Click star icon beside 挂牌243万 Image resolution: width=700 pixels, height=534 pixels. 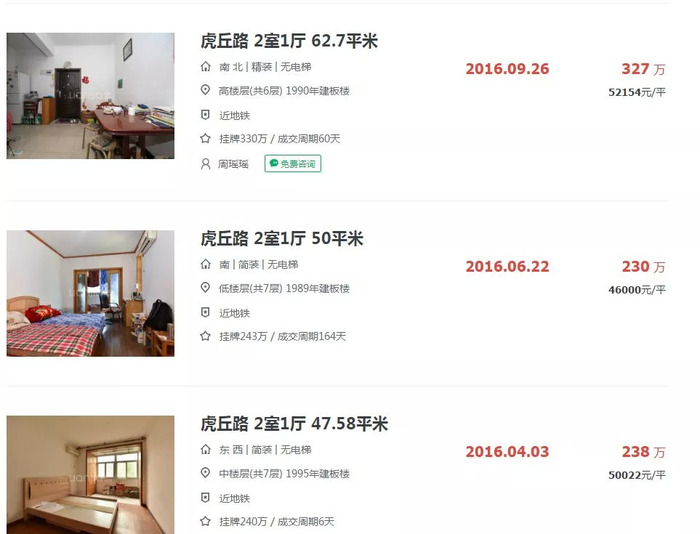[205, 336]
